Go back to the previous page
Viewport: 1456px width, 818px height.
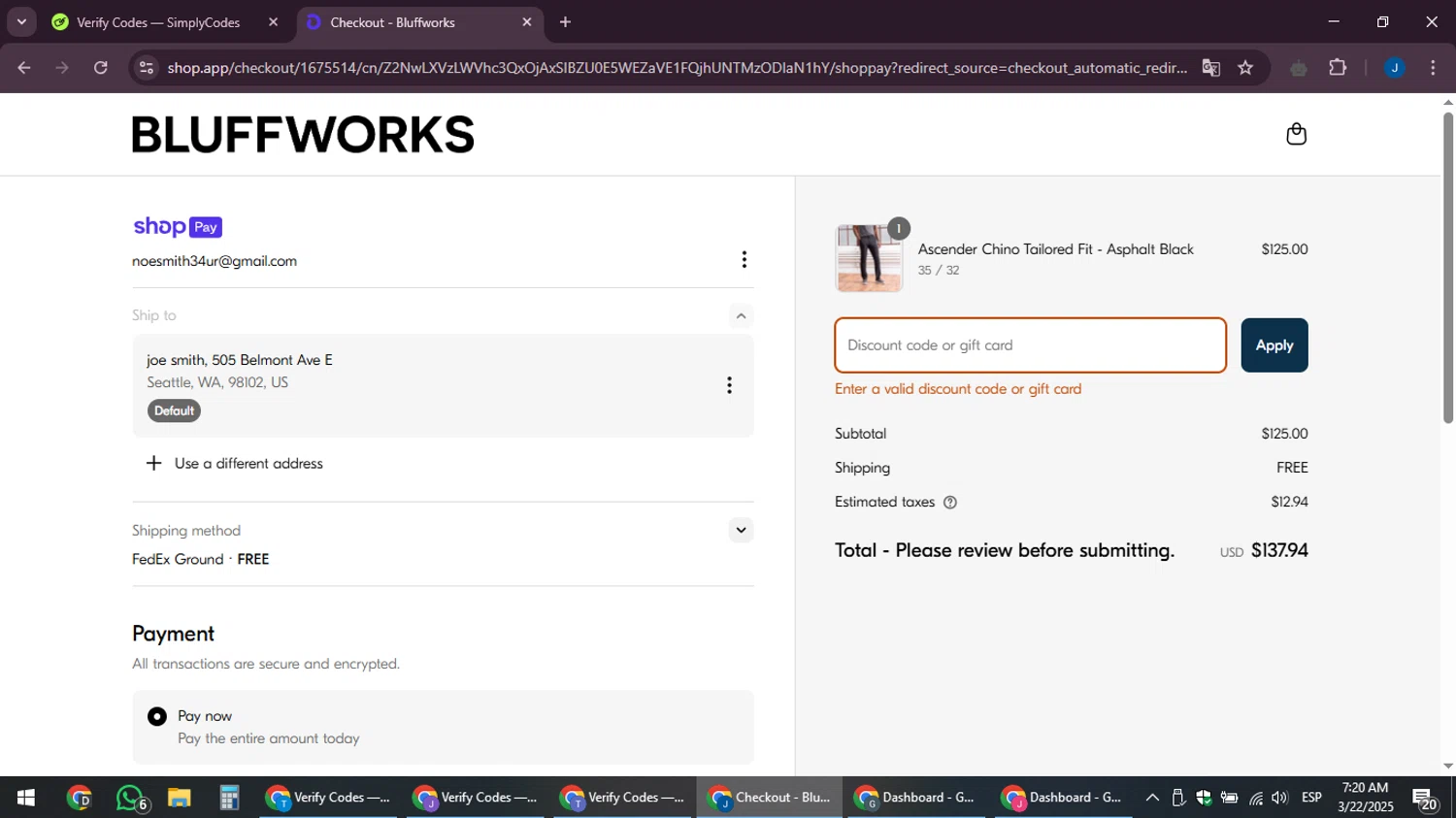[24, 68]
